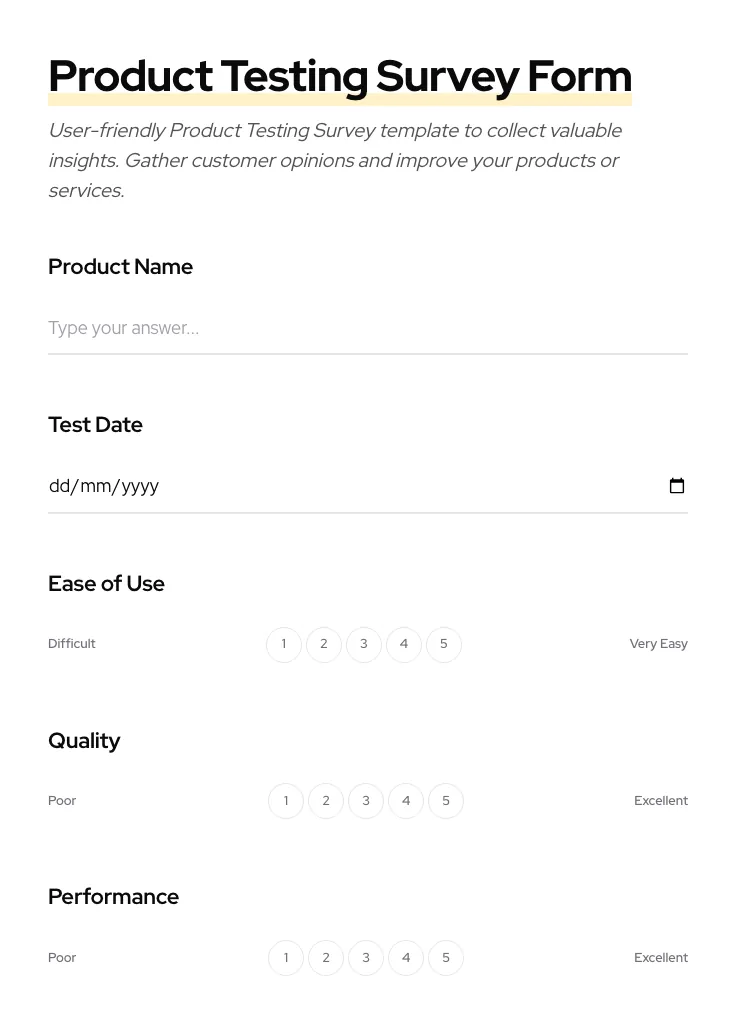Rate Quality as 4
This screenshot has width=736, height=1024.
pos(405,800)
